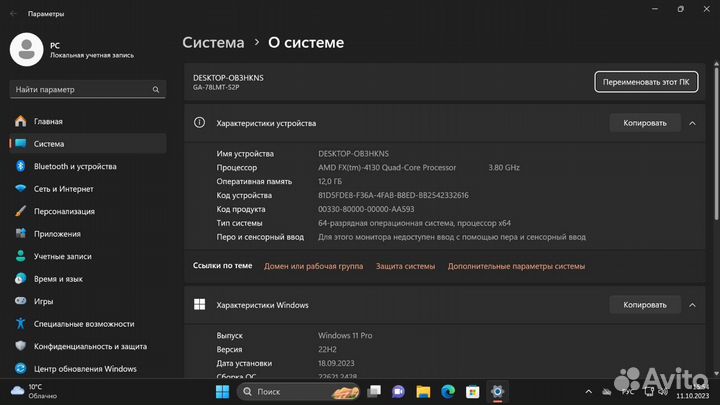Open Время и язык settings

[58, 279]
